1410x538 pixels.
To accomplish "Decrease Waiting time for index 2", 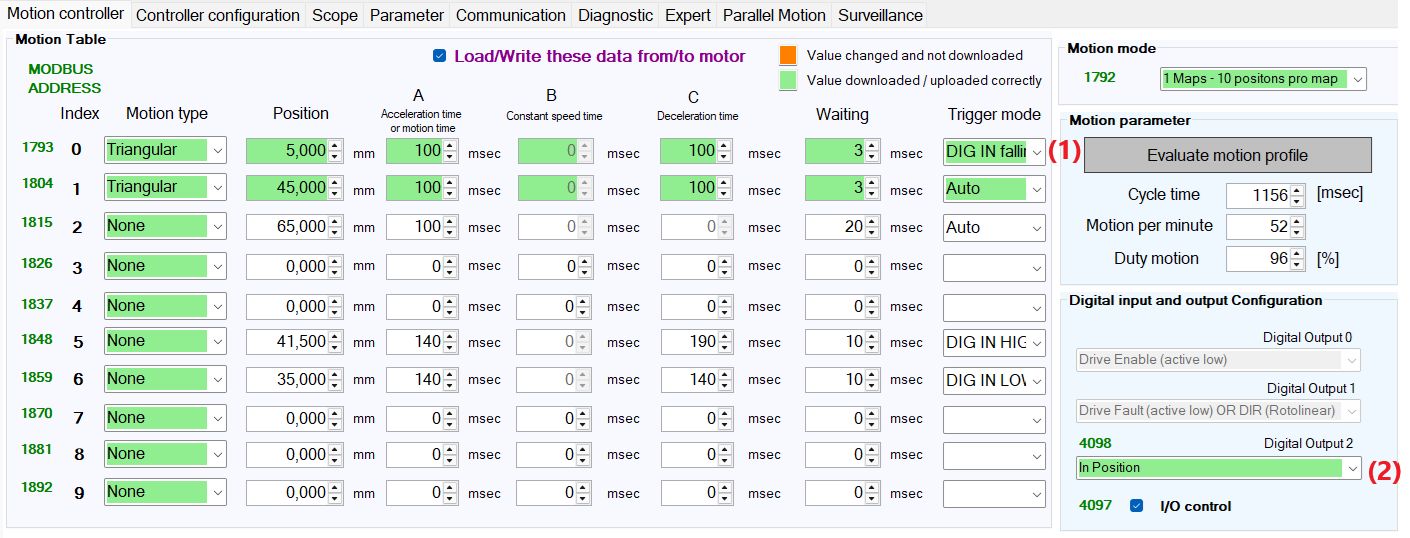I will 872,232.
